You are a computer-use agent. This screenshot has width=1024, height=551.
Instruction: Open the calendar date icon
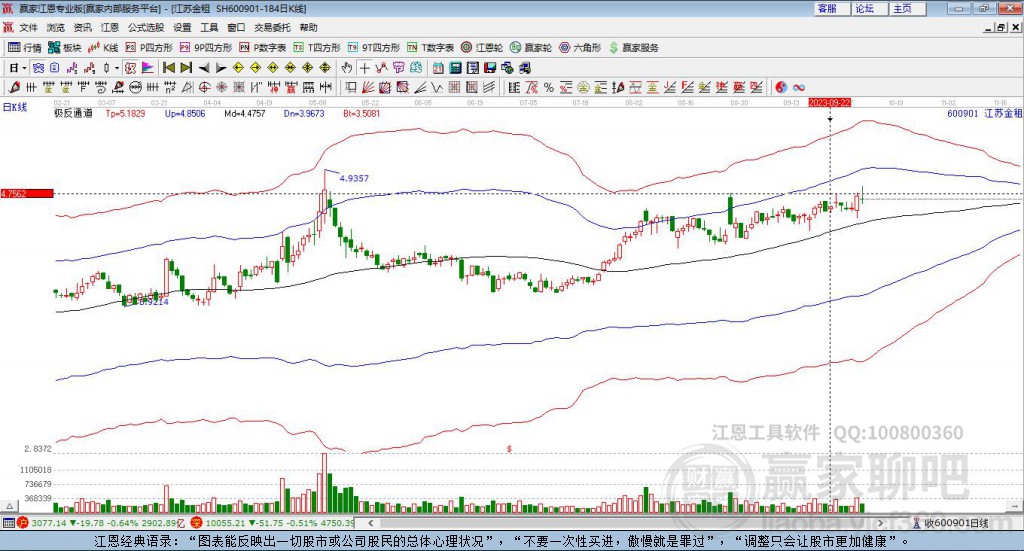438,68
